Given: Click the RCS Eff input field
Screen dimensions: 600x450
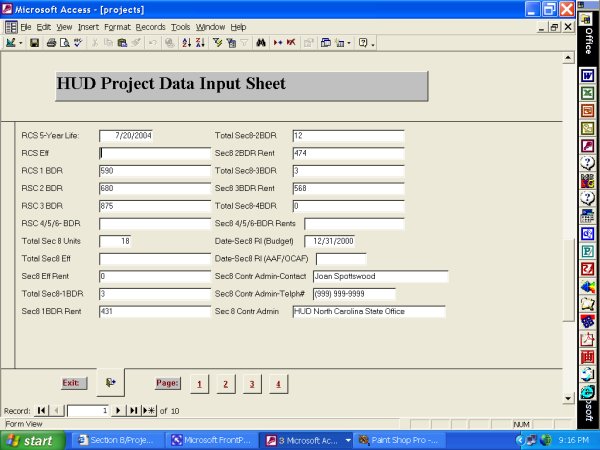Looking at the screenshot, I should [154, 153].
